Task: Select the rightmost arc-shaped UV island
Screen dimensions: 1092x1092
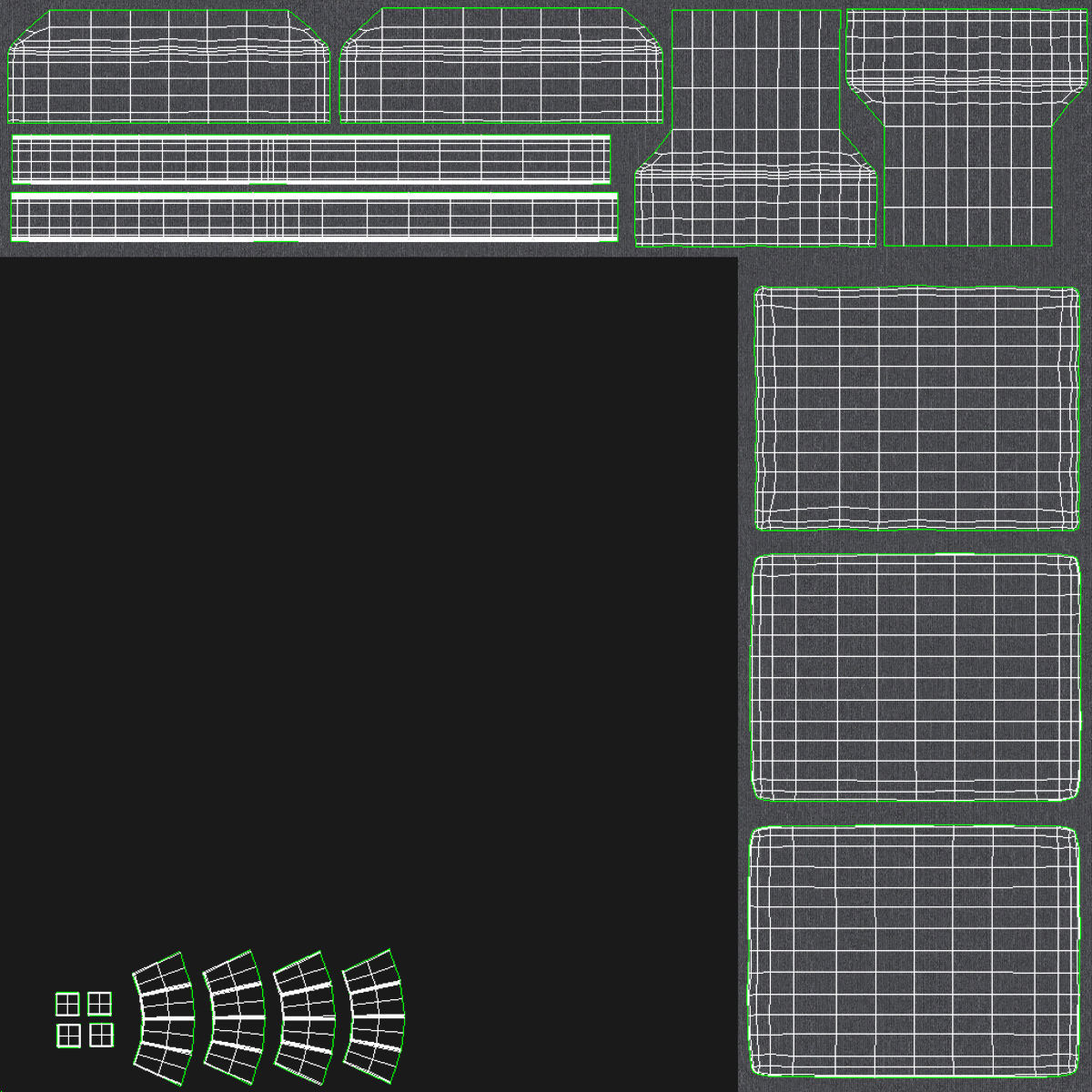Action: pos(373,1018)
